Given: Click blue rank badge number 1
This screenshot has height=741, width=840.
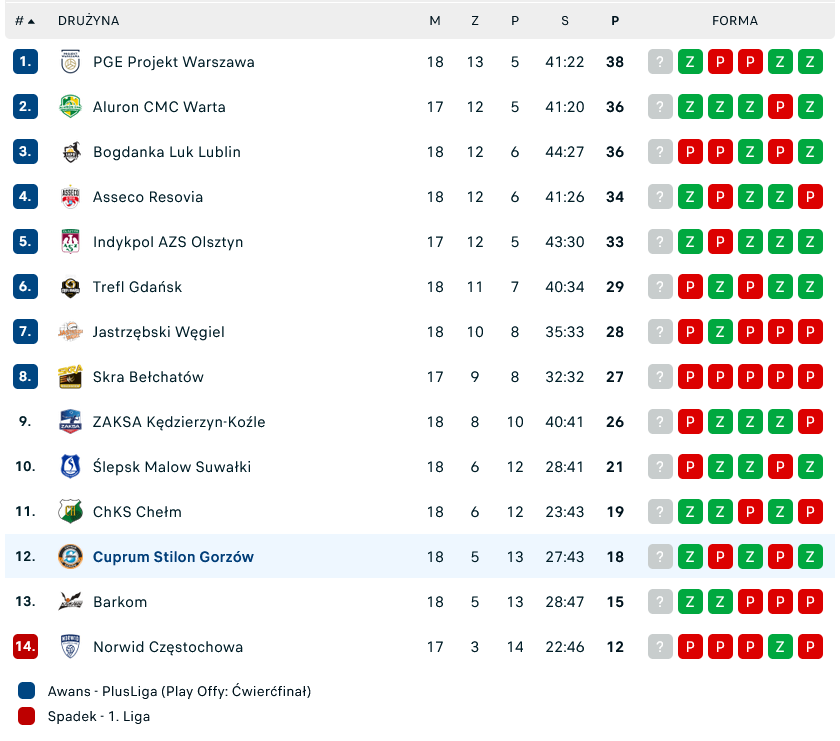Looking at the screenshot, I should [x=25, y=62].
